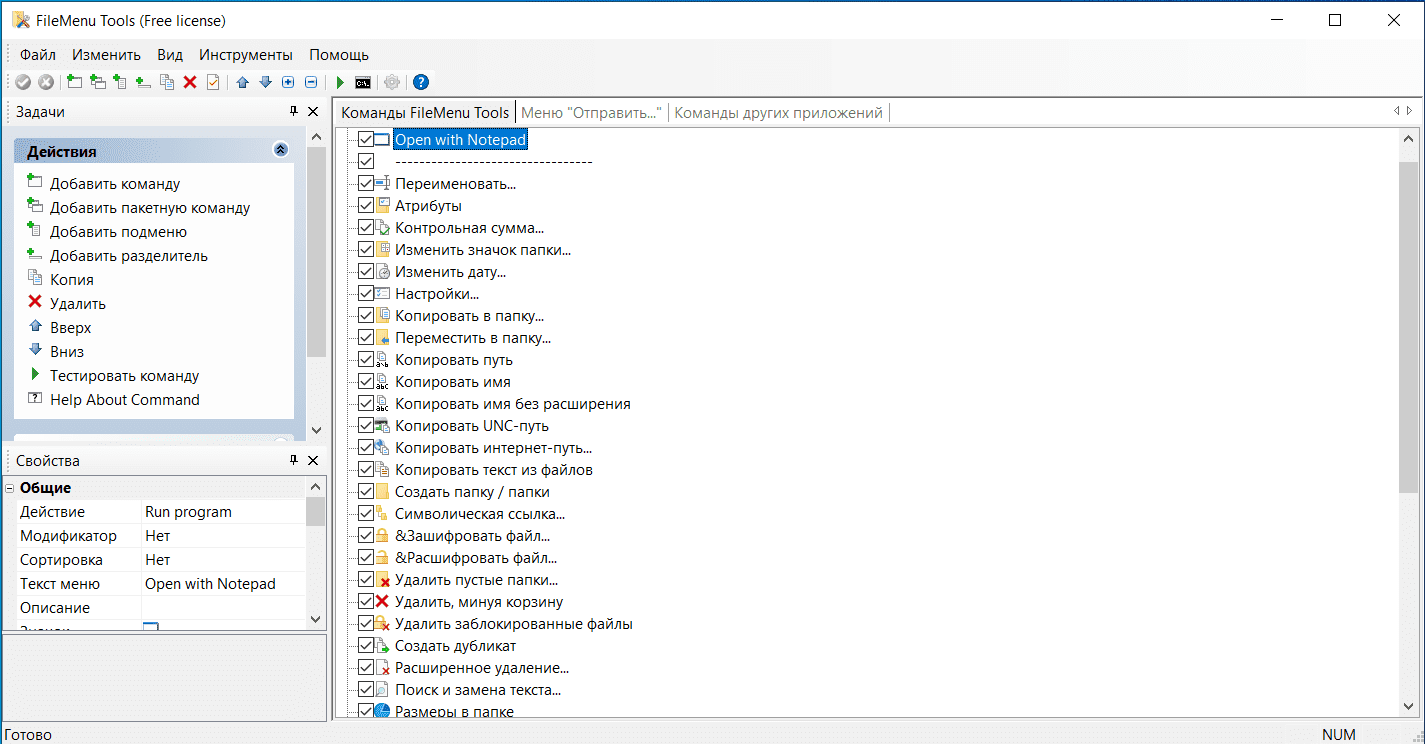
Task: Uncheck the Open with Notepad checkbox
Action: [366, 140]
